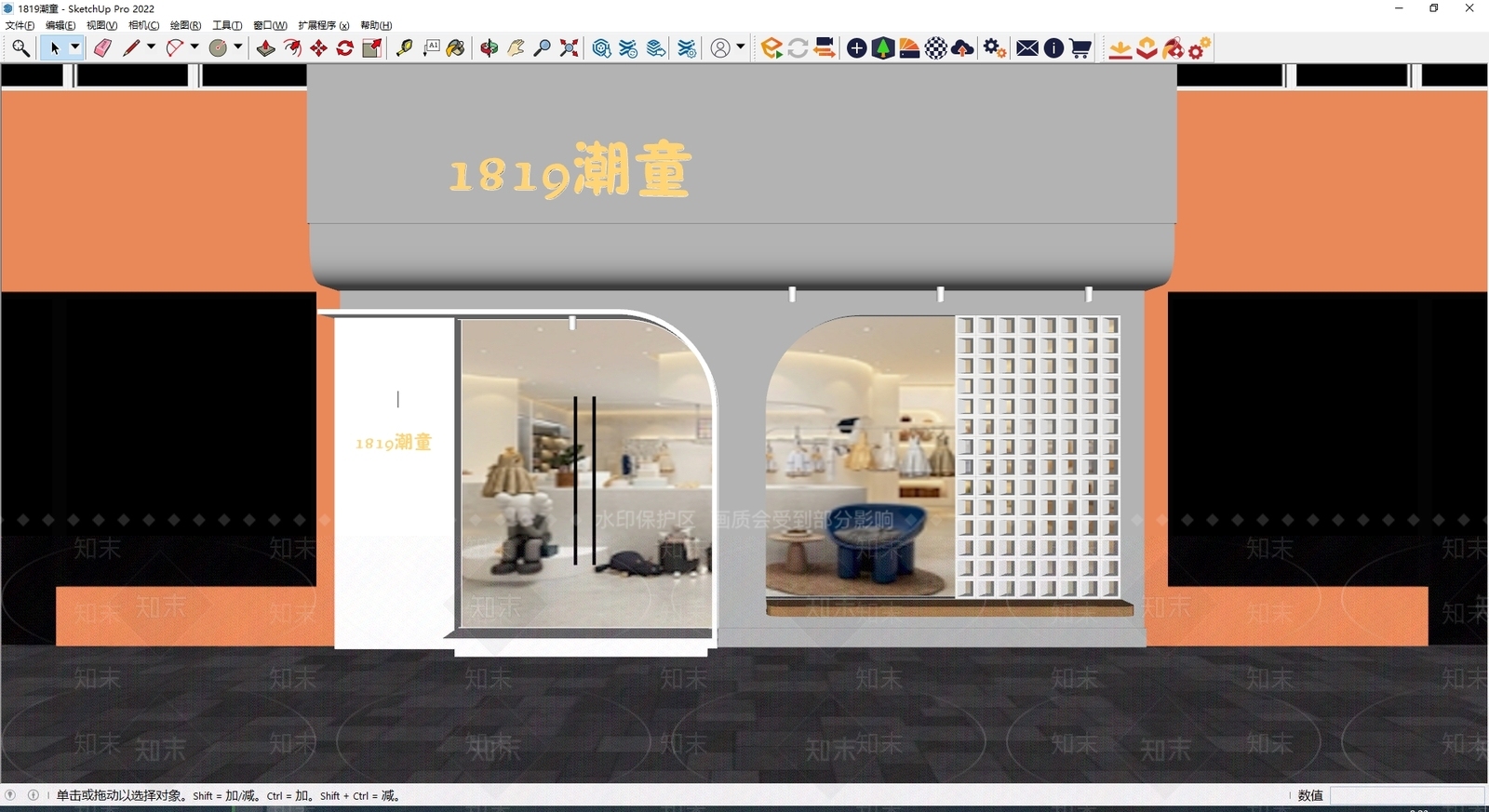Open the 绘图(R) menu
Viewport: 1489px width, 812px height.
click(x=185, y=25)
